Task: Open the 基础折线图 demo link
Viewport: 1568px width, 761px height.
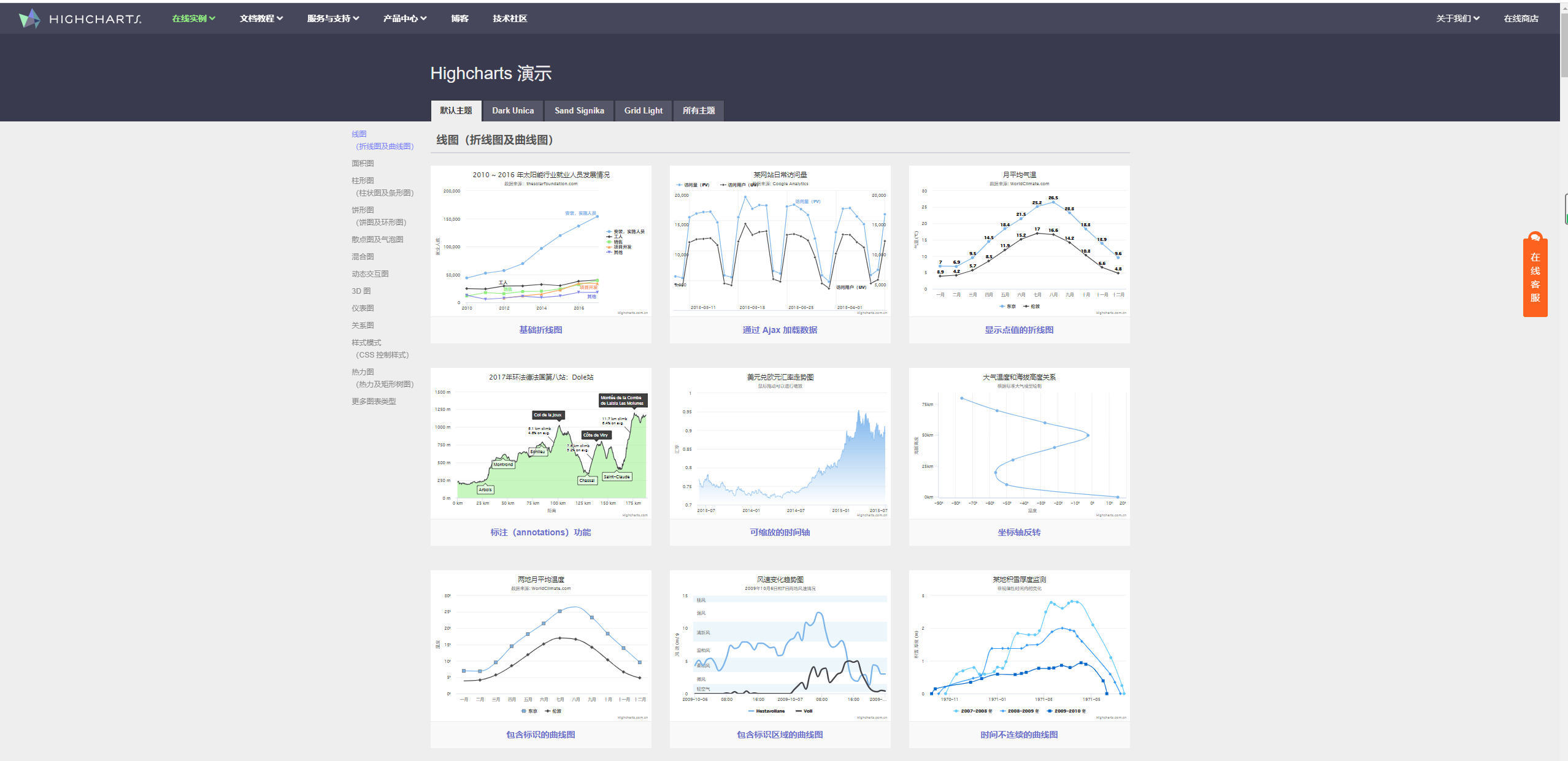Action: click(x=540, y=330)
